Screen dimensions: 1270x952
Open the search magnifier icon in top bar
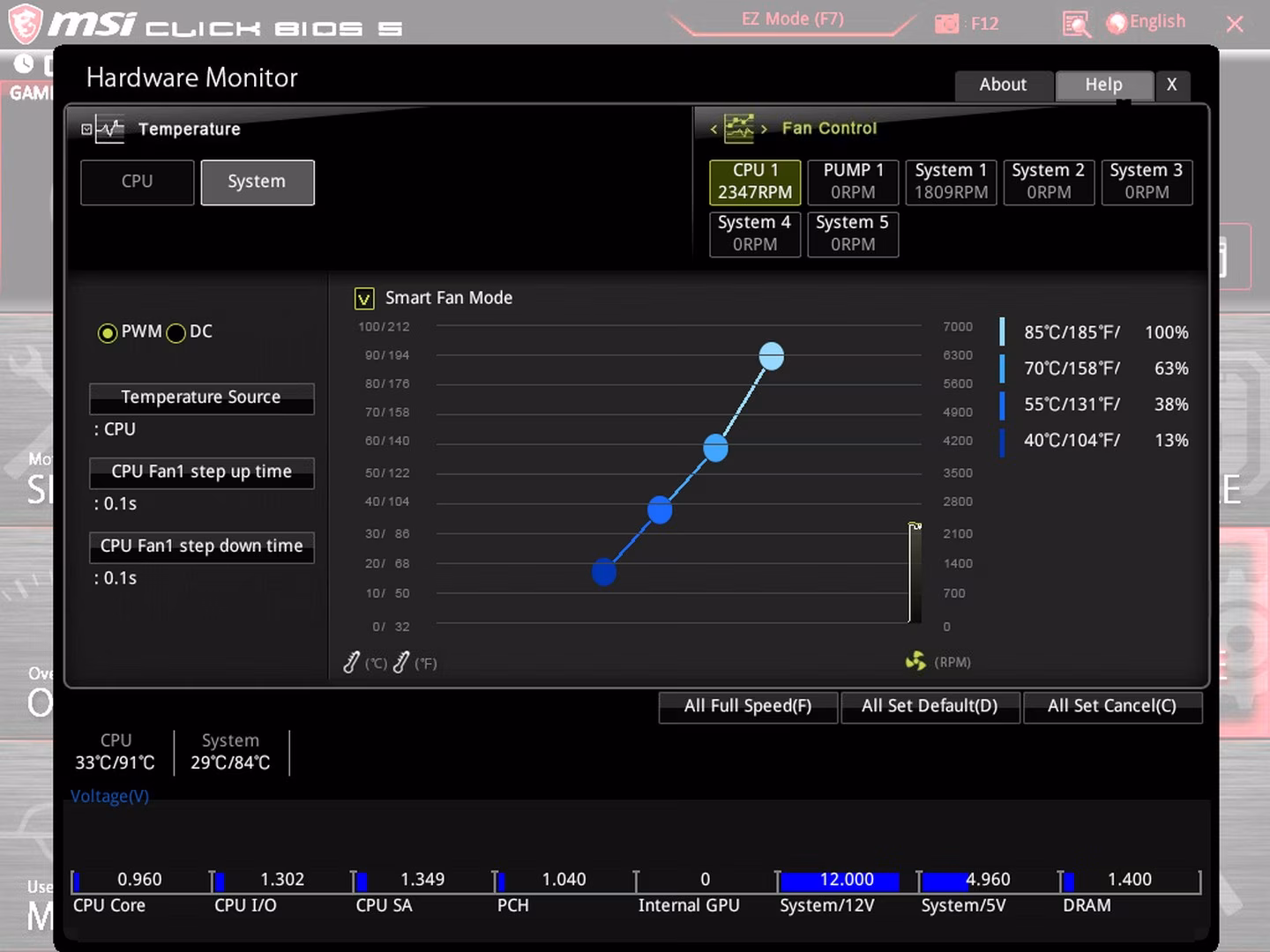coord(1076,23)
